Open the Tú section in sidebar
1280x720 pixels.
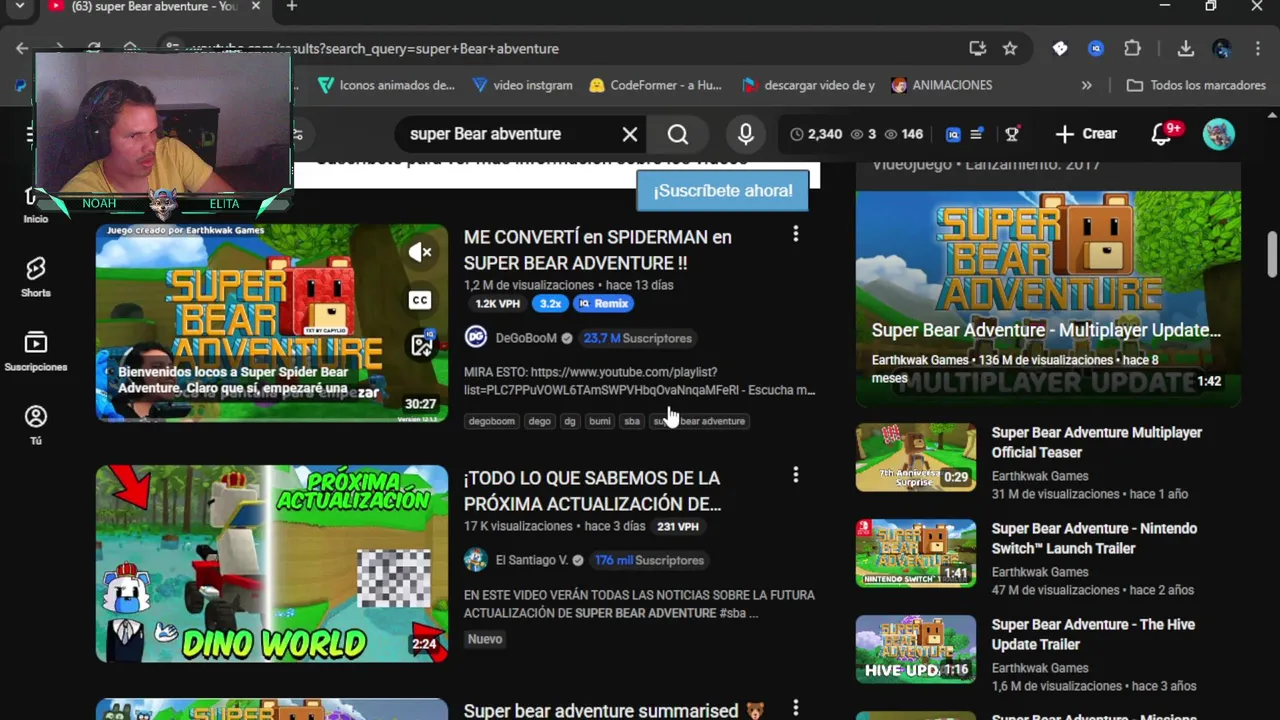click(36, 425)
